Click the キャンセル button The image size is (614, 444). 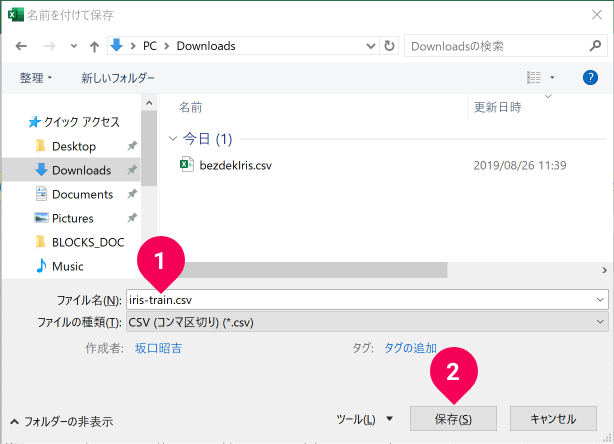click(x=553, y=419)
